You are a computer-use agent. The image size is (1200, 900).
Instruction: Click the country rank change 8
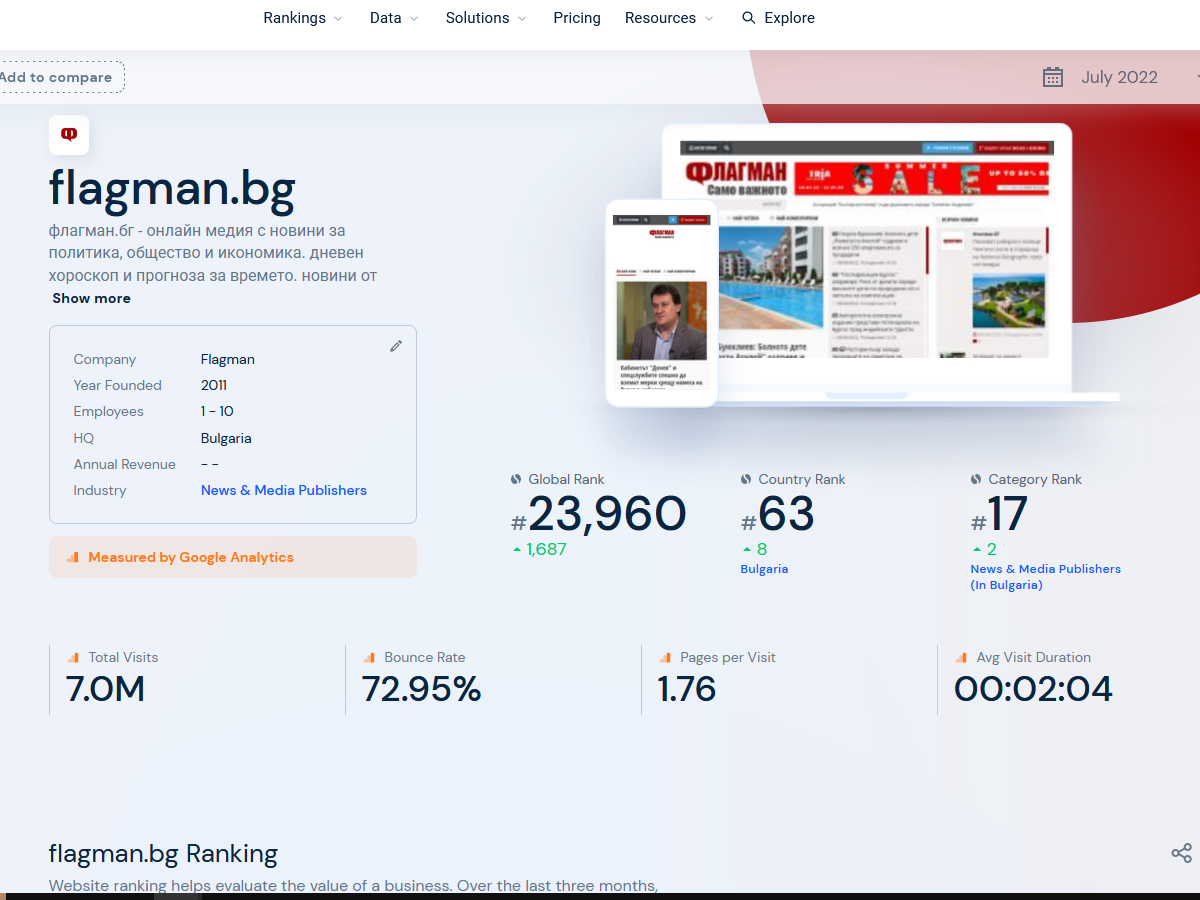point(762,549)
